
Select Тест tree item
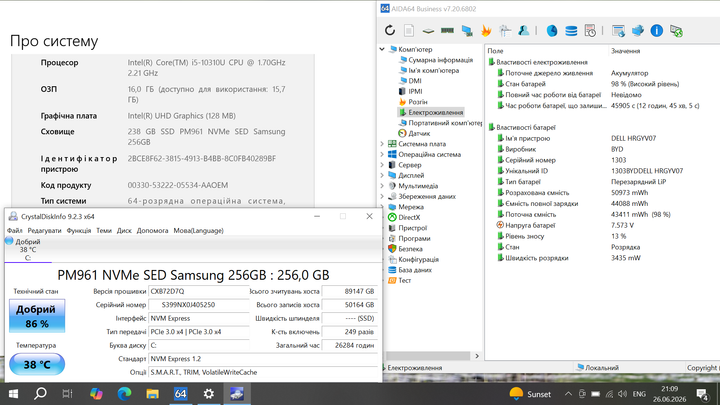click(x=405, y=281)
